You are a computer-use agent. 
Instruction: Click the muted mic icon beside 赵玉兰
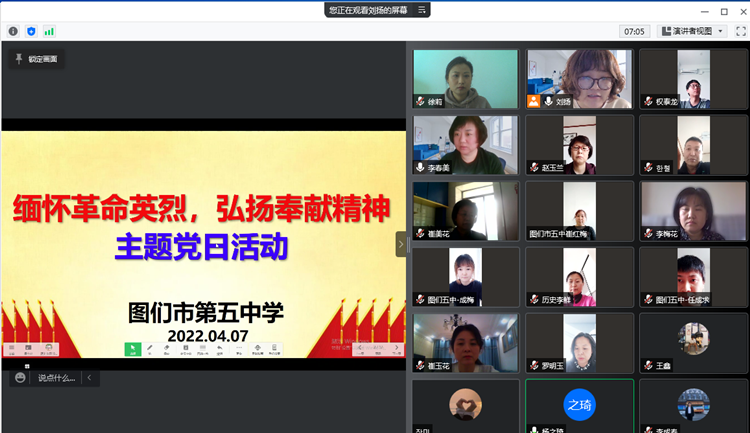[534, 167]
